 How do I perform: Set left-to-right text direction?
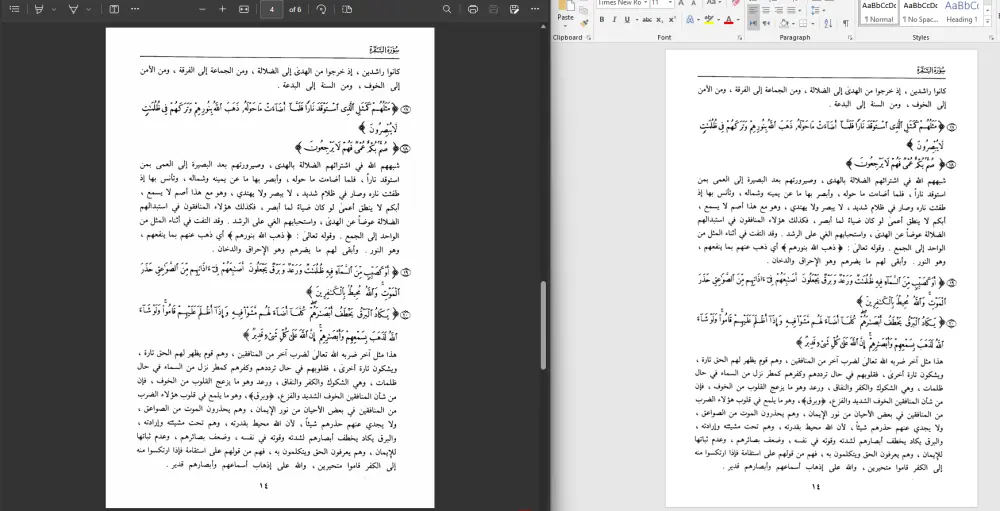pos(753,23)
